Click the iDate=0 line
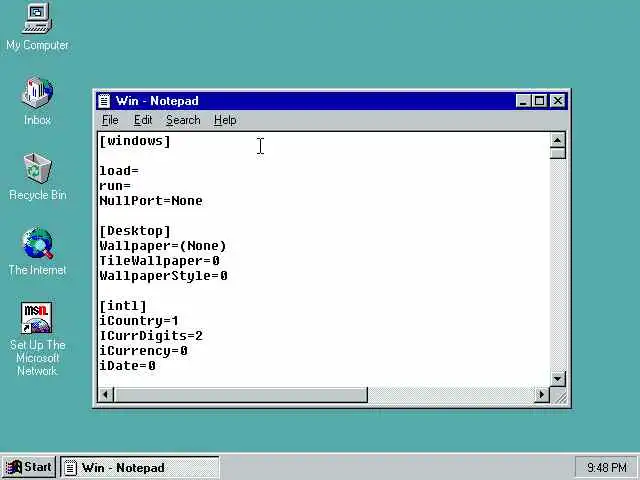 point(127,366)
